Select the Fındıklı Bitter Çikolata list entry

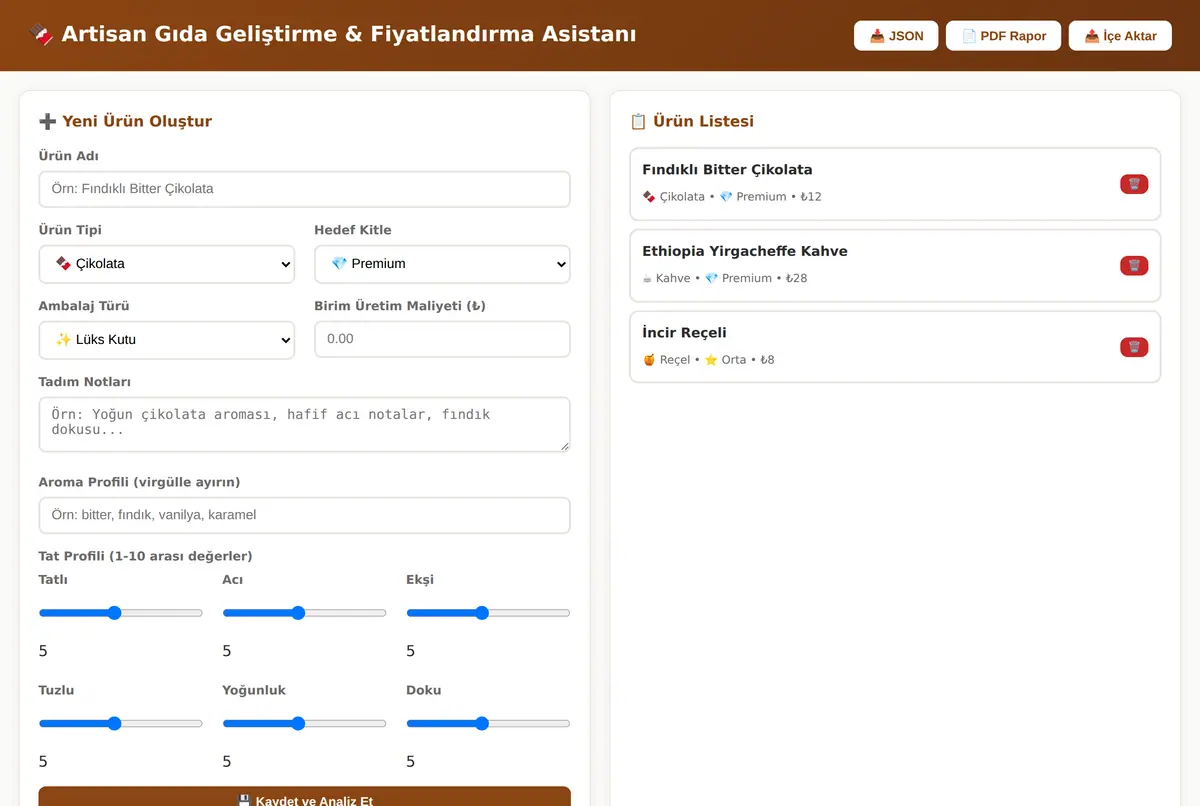[x=895, y=184]
